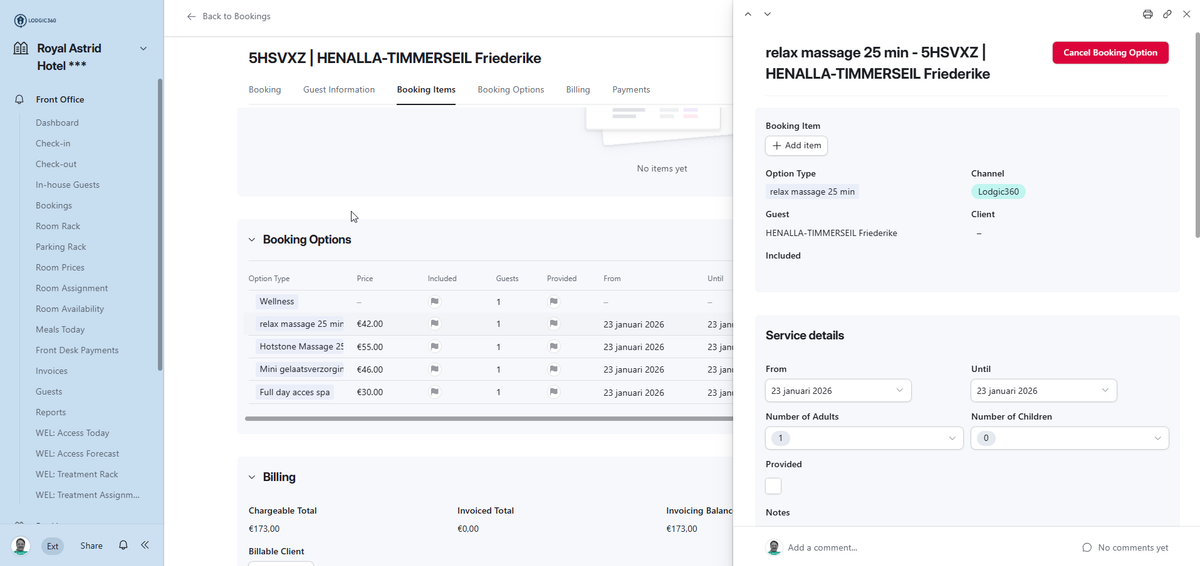Select the Full day acces spa option
The width and height of the screenshot is (1200, 566).
pos(490,392)
